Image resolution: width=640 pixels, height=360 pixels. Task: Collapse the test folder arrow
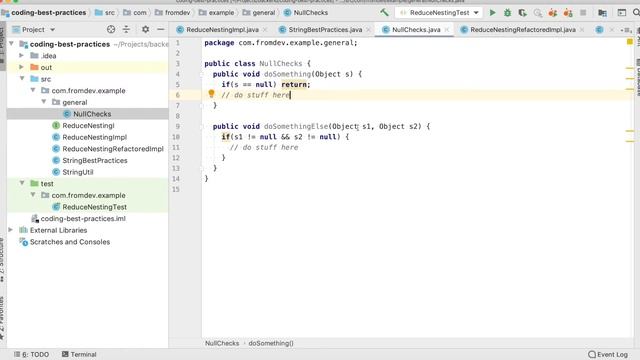[x=22, y=183]
